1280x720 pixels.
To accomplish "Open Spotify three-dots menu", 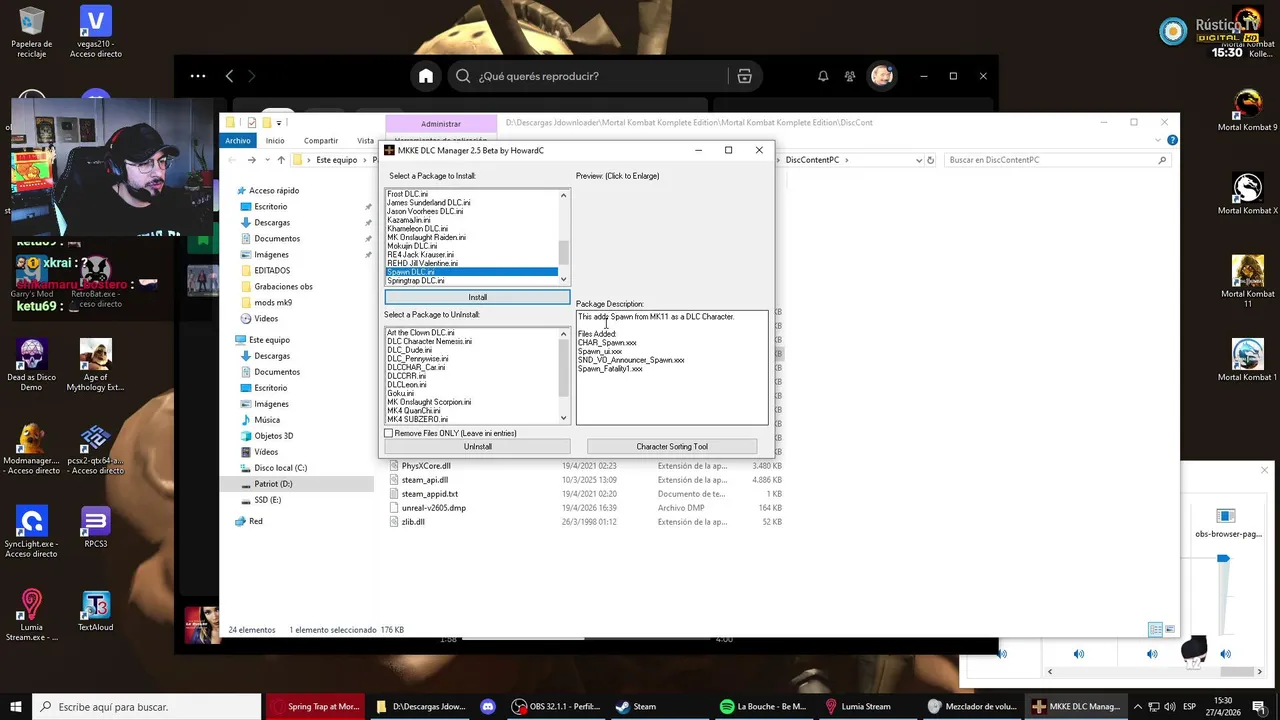I will pos(198,76).
